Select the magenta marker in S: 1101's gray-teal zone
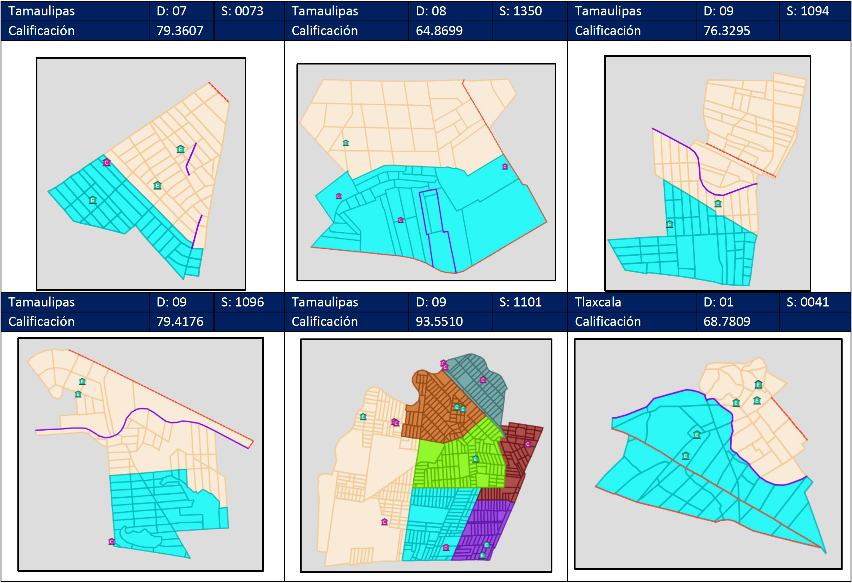This screenshot has width=852, height=583. (483, 380)
